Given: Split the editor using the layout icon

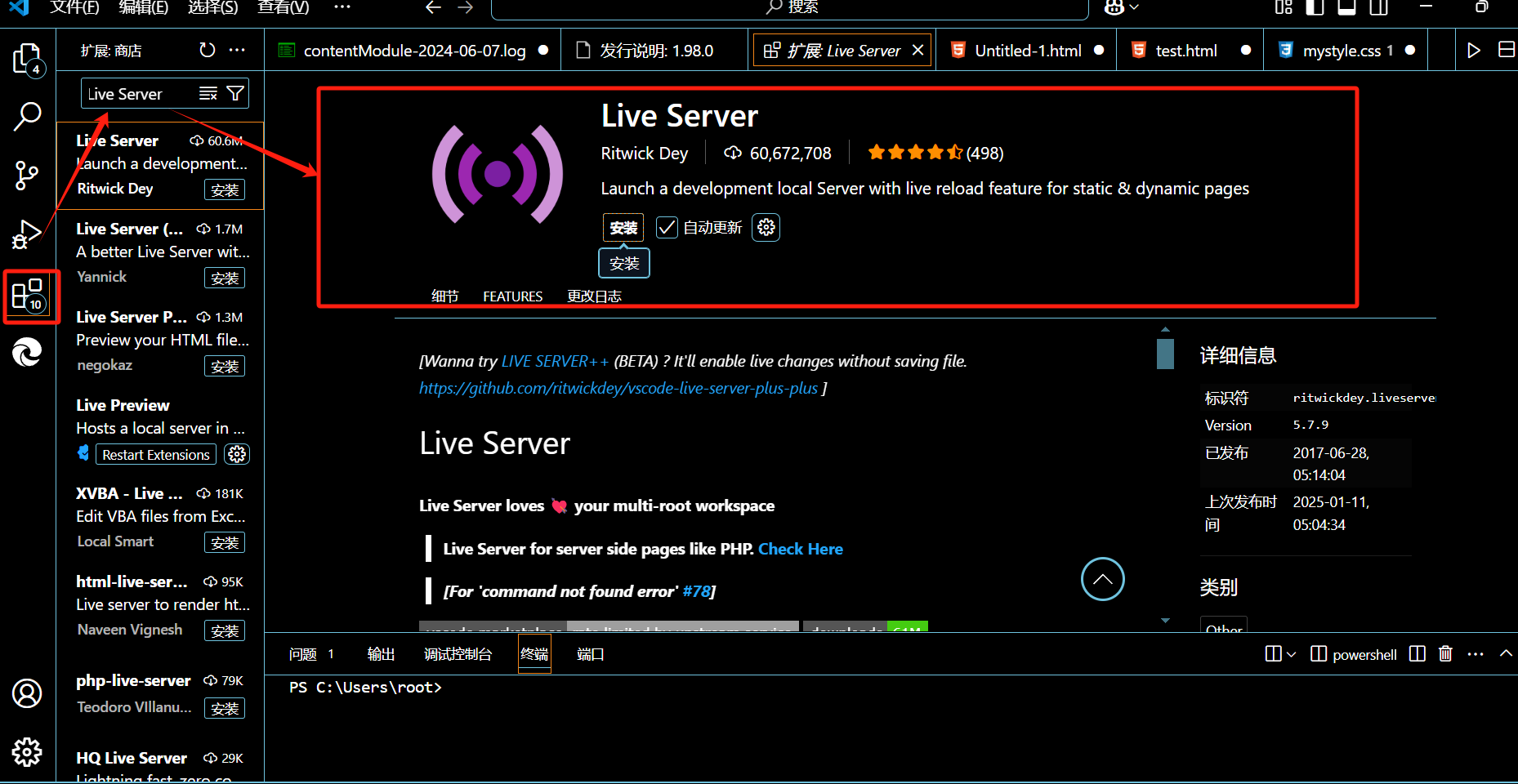Looking at the screenshot, I should point(1507,50).
